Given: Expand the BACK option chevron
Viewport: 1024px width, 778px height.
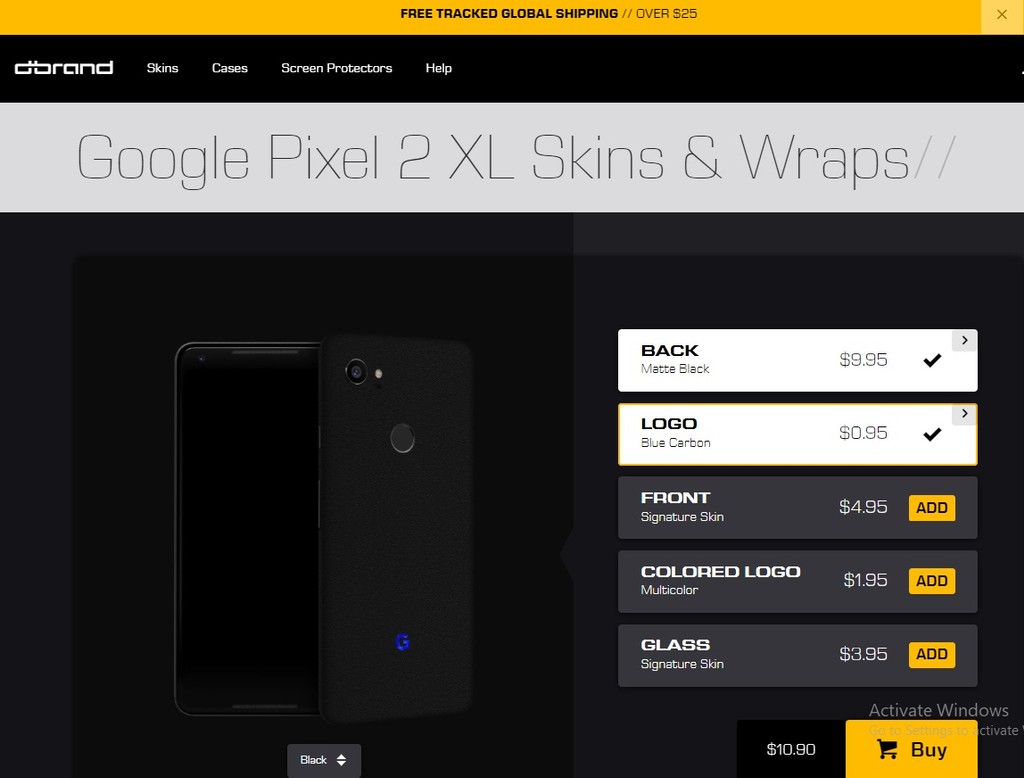Looking at the screenshot, I should coord(965,340).
